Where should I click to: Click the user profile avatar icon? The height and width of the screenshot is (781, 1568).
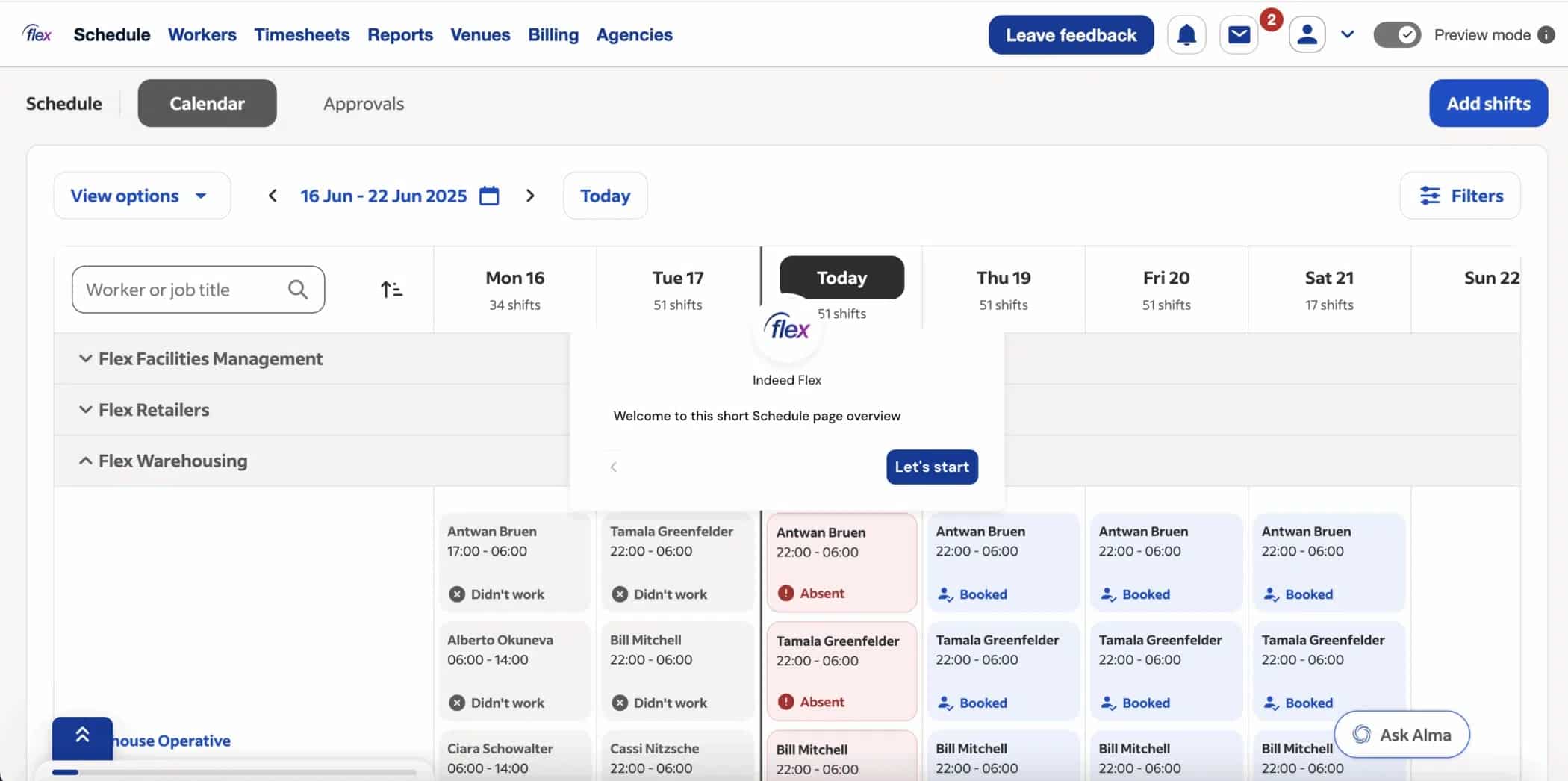tap(1307, 35)
